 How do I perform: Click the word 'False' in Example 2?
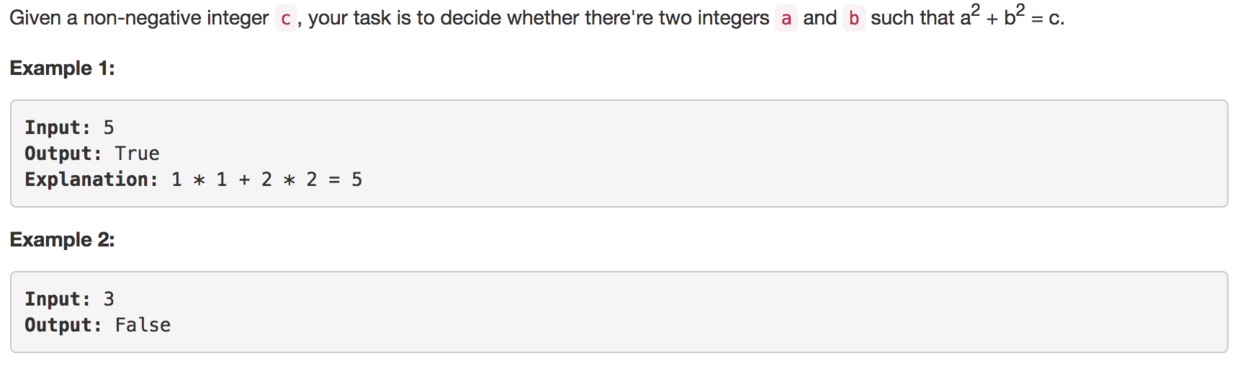(x=143, y=325)
